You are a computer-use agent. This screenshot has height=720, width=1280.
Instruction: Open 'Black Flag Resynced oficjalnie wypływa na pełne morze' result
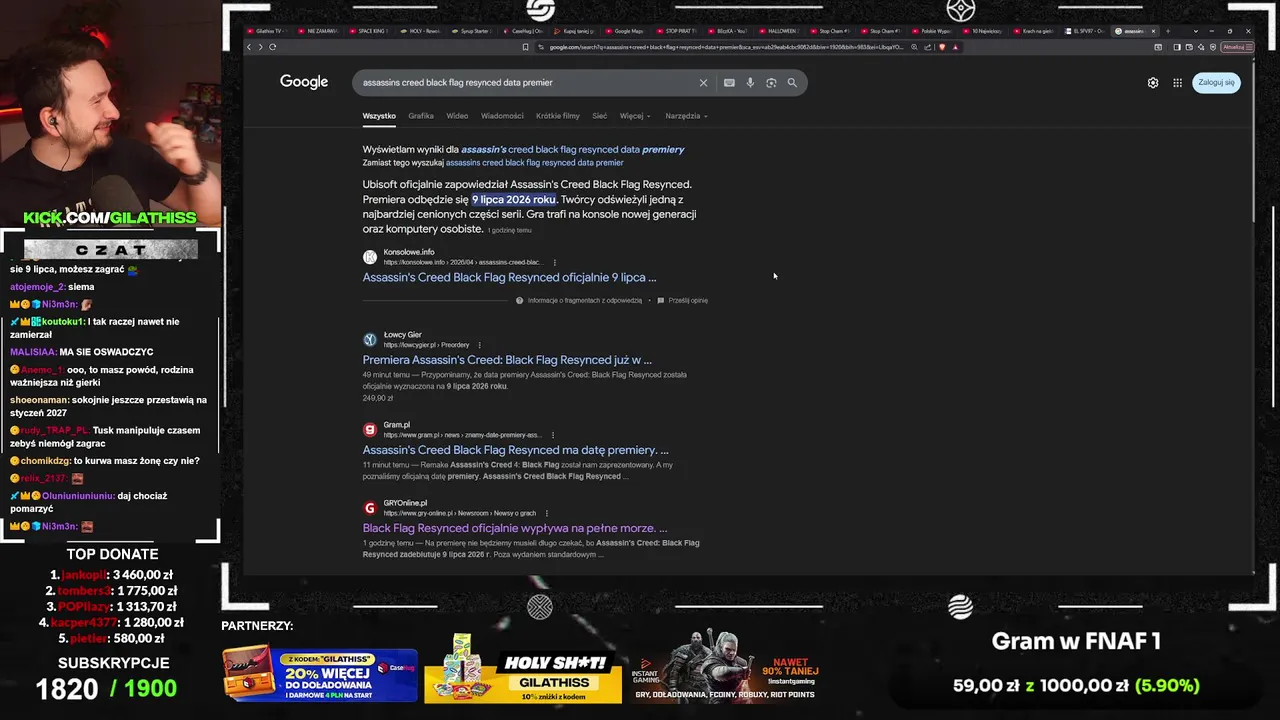[514, 528]
